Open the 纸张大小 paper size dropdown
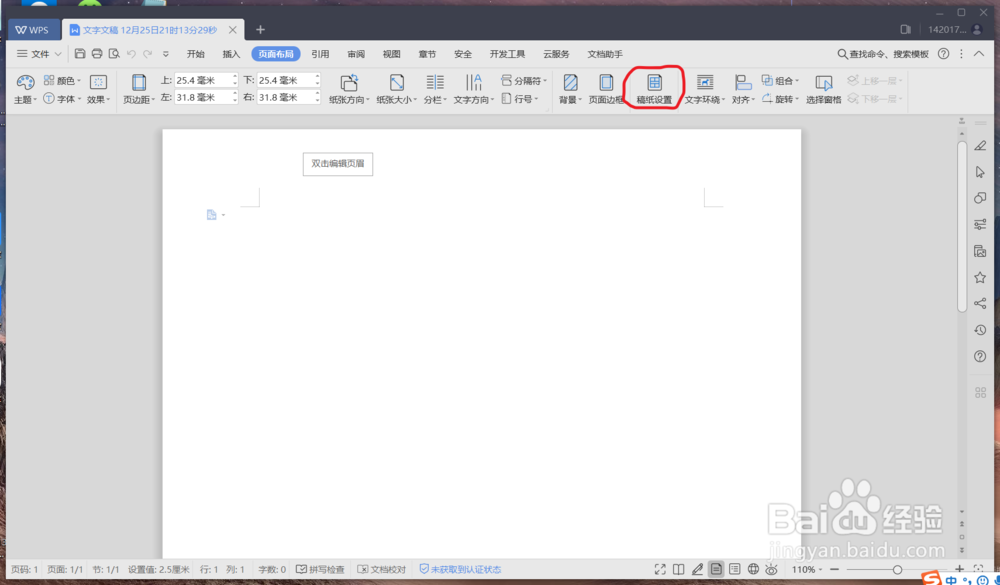The width and height of the screenshot is (1000, 585). tap(397, 100)
